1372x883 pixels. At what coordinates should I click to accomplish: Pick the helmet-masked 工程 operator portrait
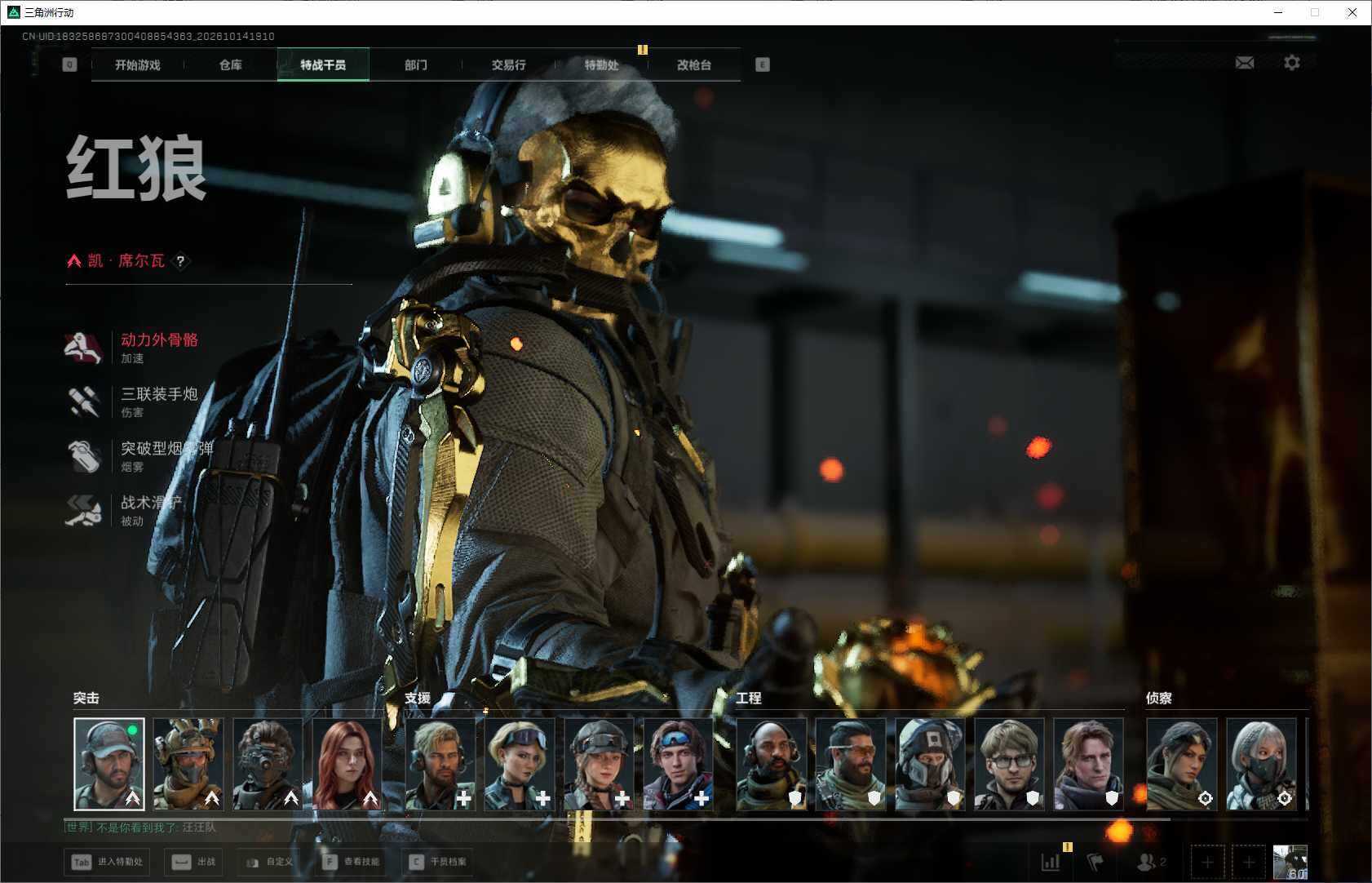(930, 764)
